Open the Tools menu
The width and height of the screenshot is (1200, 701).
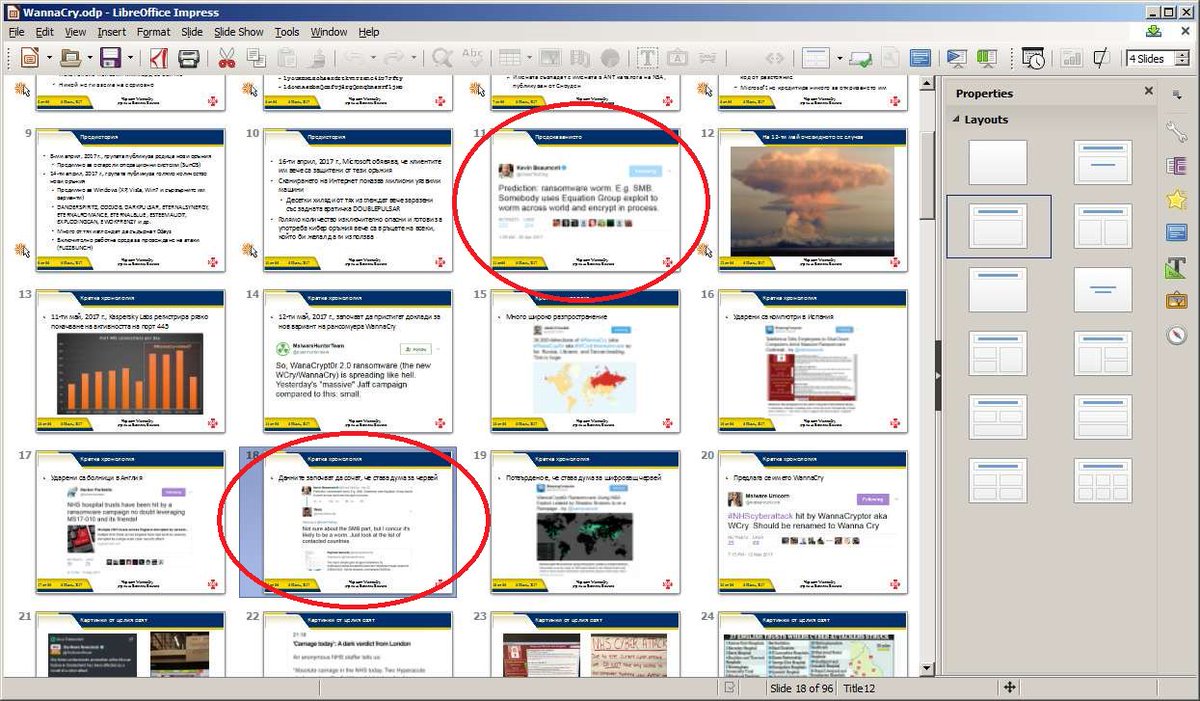[287, 32]
